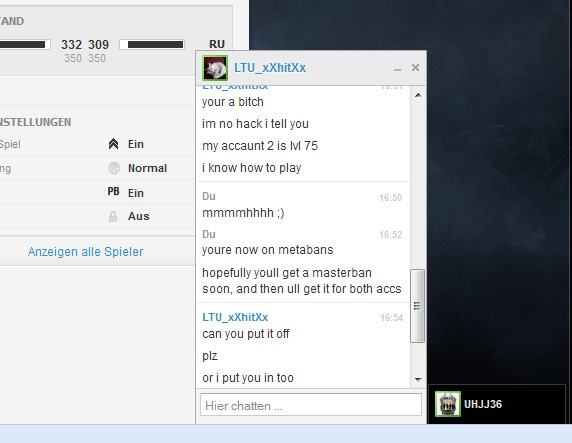Viewport: 572px width, 443px height.
Task: Click chat scrollbar down arrow
Action: (418, 380)
